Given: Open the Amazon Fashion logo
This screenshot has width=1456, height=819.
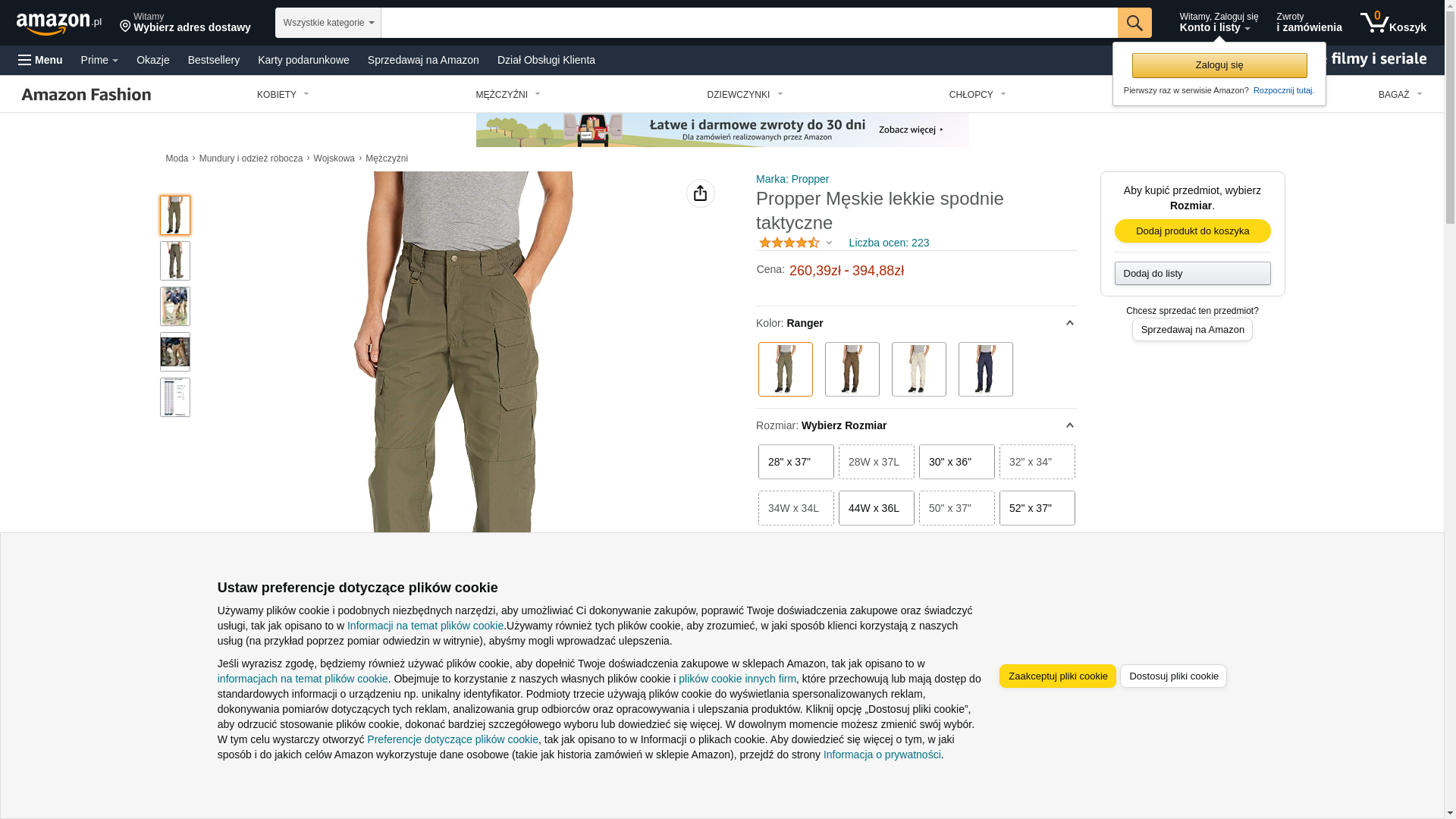Looking at the screenshot, I should (86, 94).
